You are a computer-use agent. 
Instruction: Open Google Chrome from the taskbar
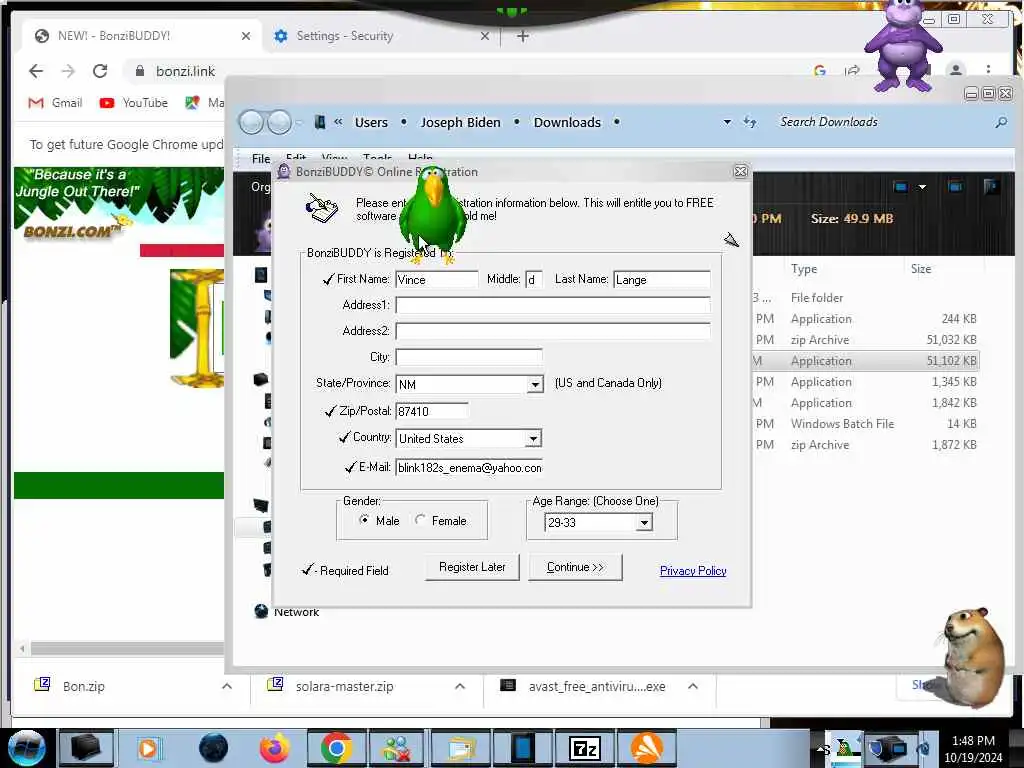336,748
